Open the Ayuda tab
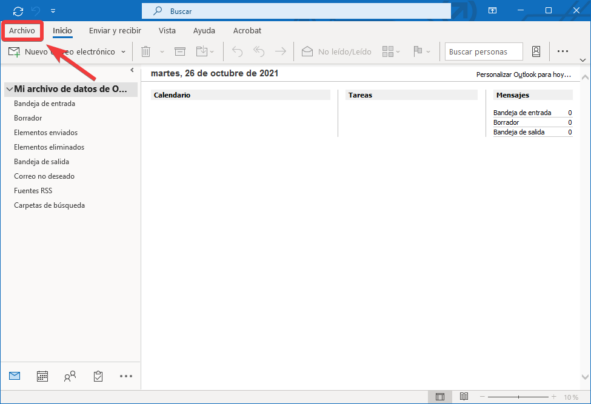The image size is (591, 404). (204, 31)
